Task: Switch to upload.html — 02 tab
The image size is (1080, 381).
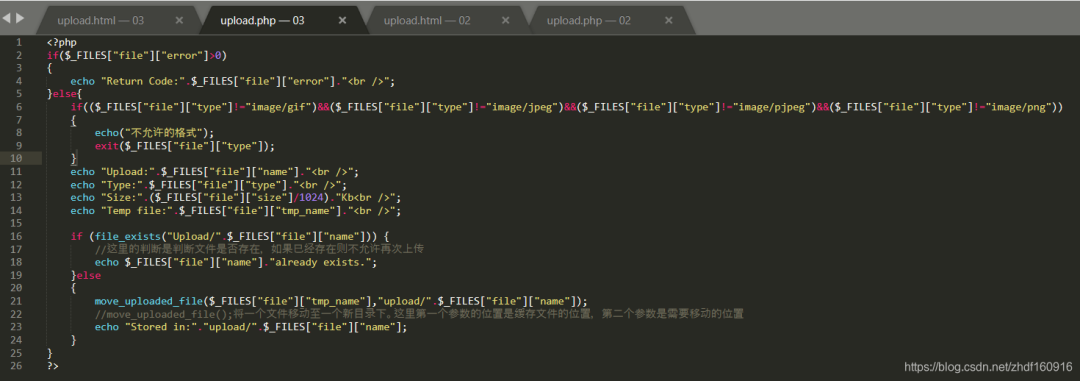Action: (x=427, y=21)
